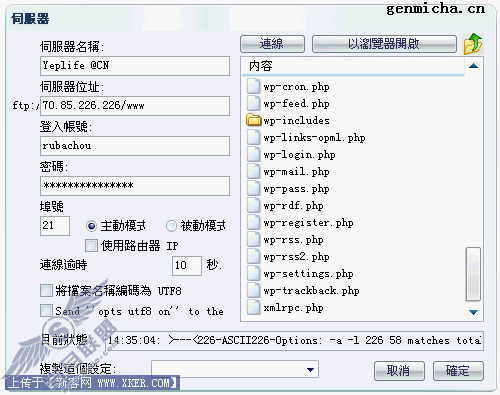Image resolution: width=500 pixels, height=395 pixels.
Task: Click the wp-pass.php file icon
Action: [x=253, y=188]
